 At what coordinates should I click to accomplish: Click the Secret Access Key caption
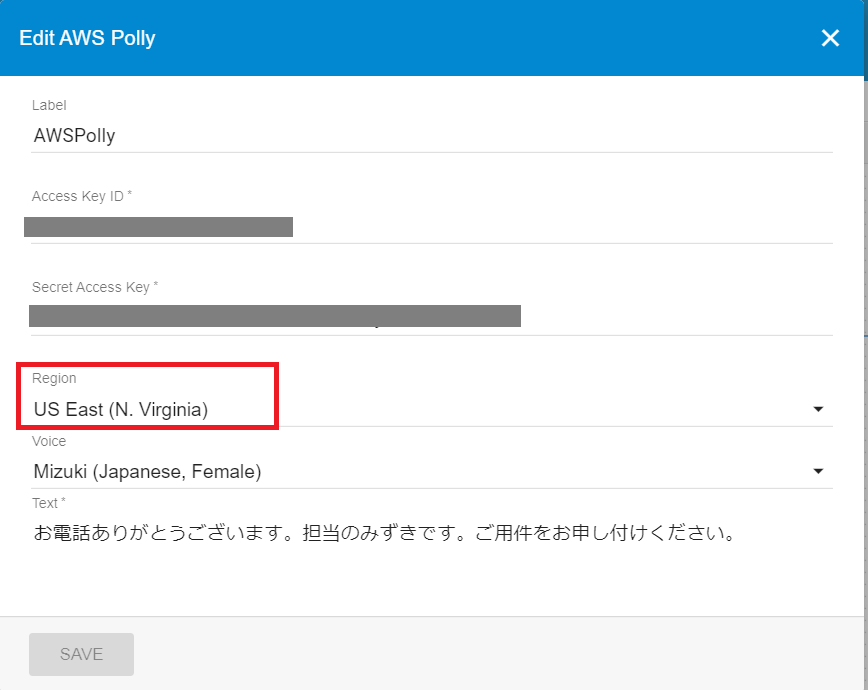tap(95, 287)
